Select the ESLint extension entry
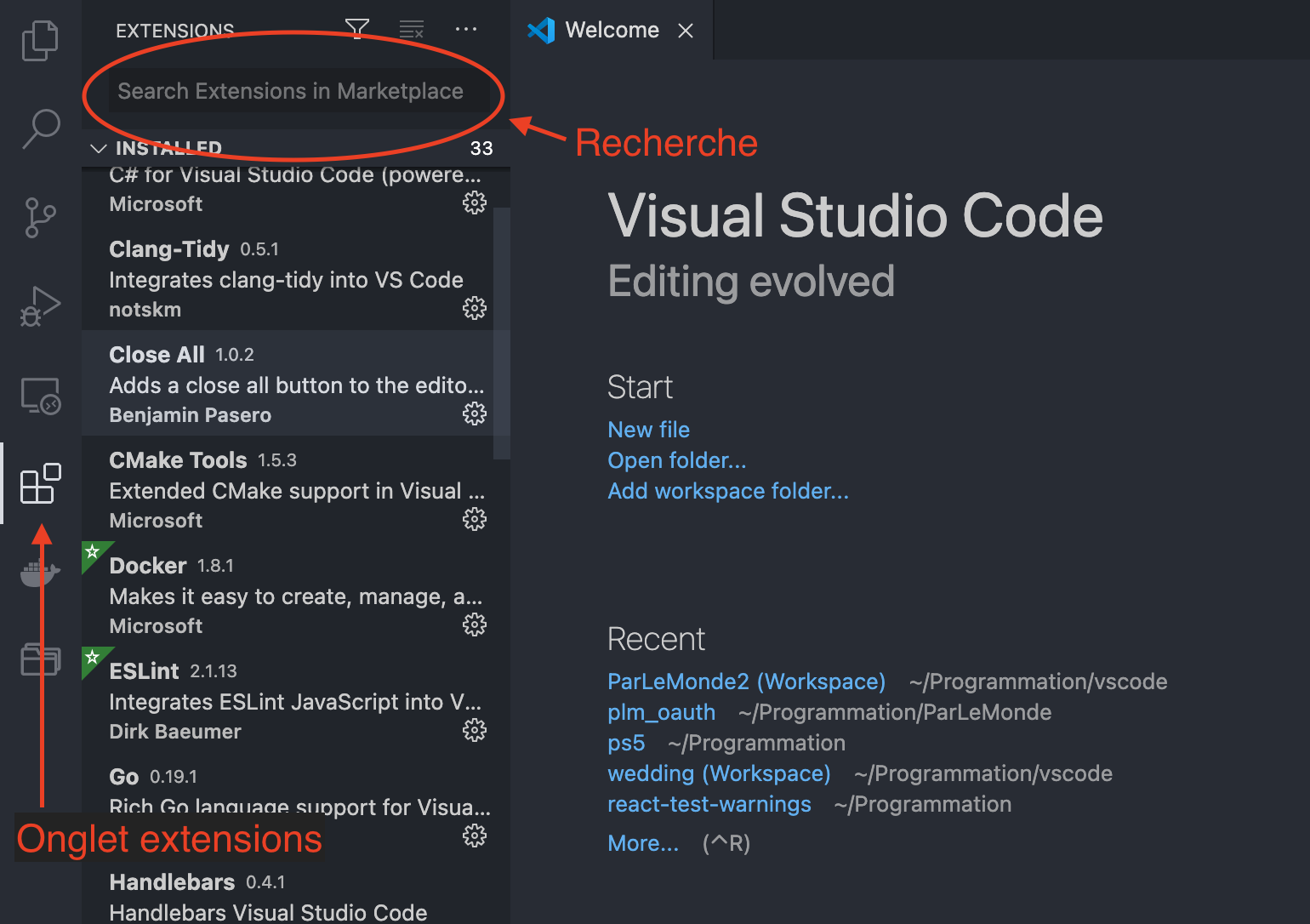This screenshot has width=1310, height=924. (x=288, y=699)
